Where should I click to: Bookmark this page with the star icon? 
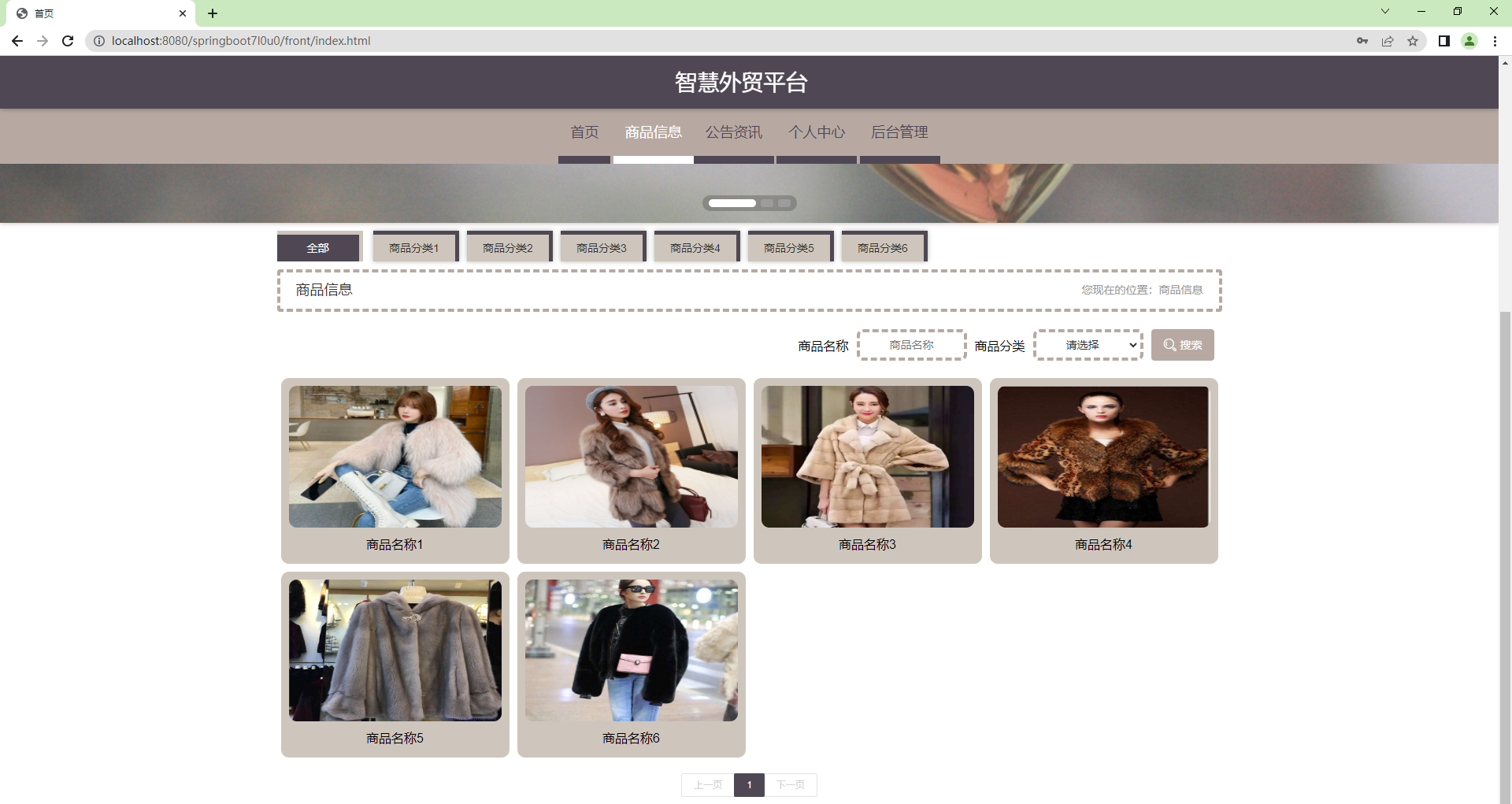(x=1413, y=41)
